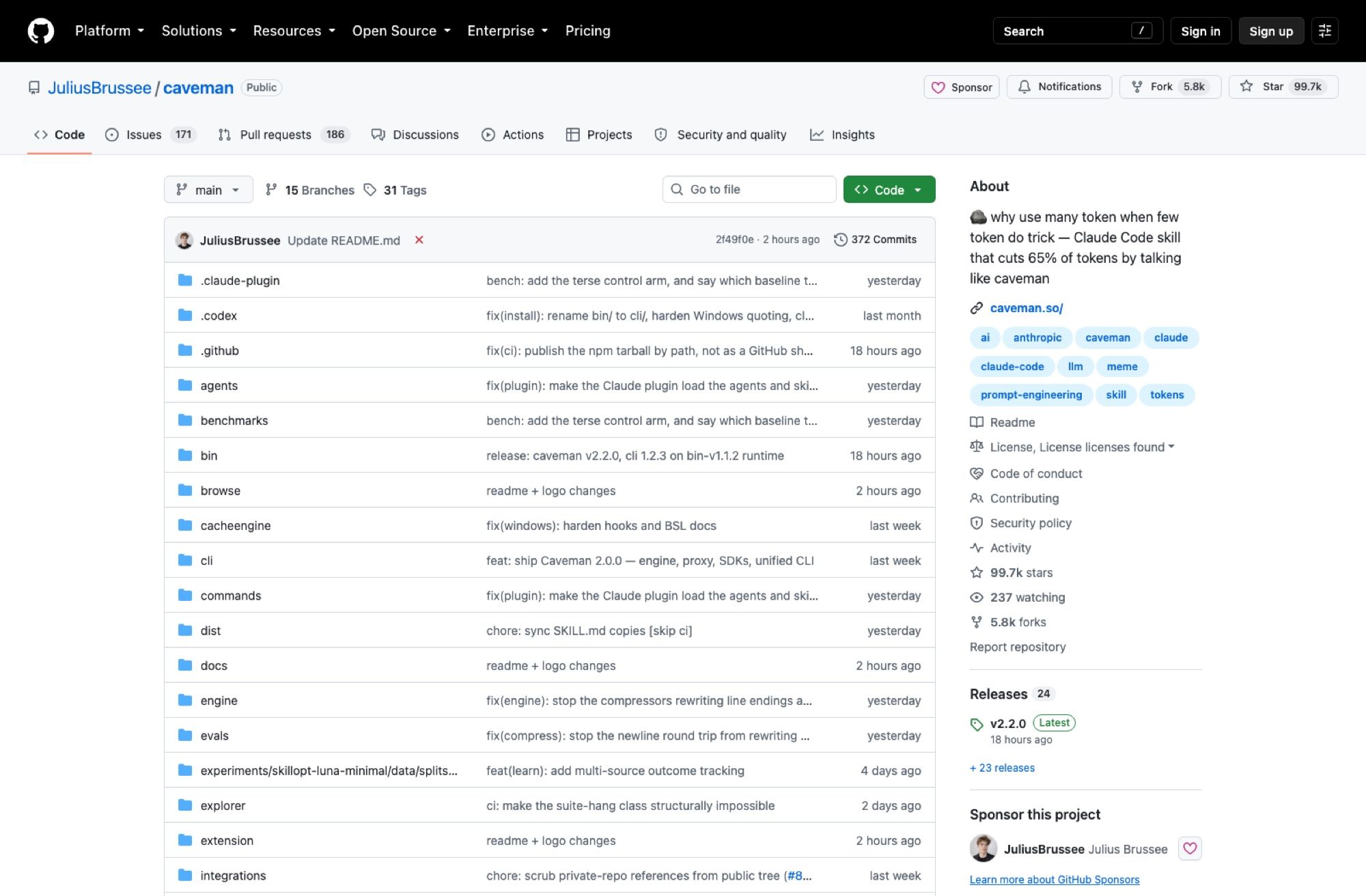This screenshot has width=1366, height=896.
Task: Focus the Go to file field
Action: click(x=749, y=189)
